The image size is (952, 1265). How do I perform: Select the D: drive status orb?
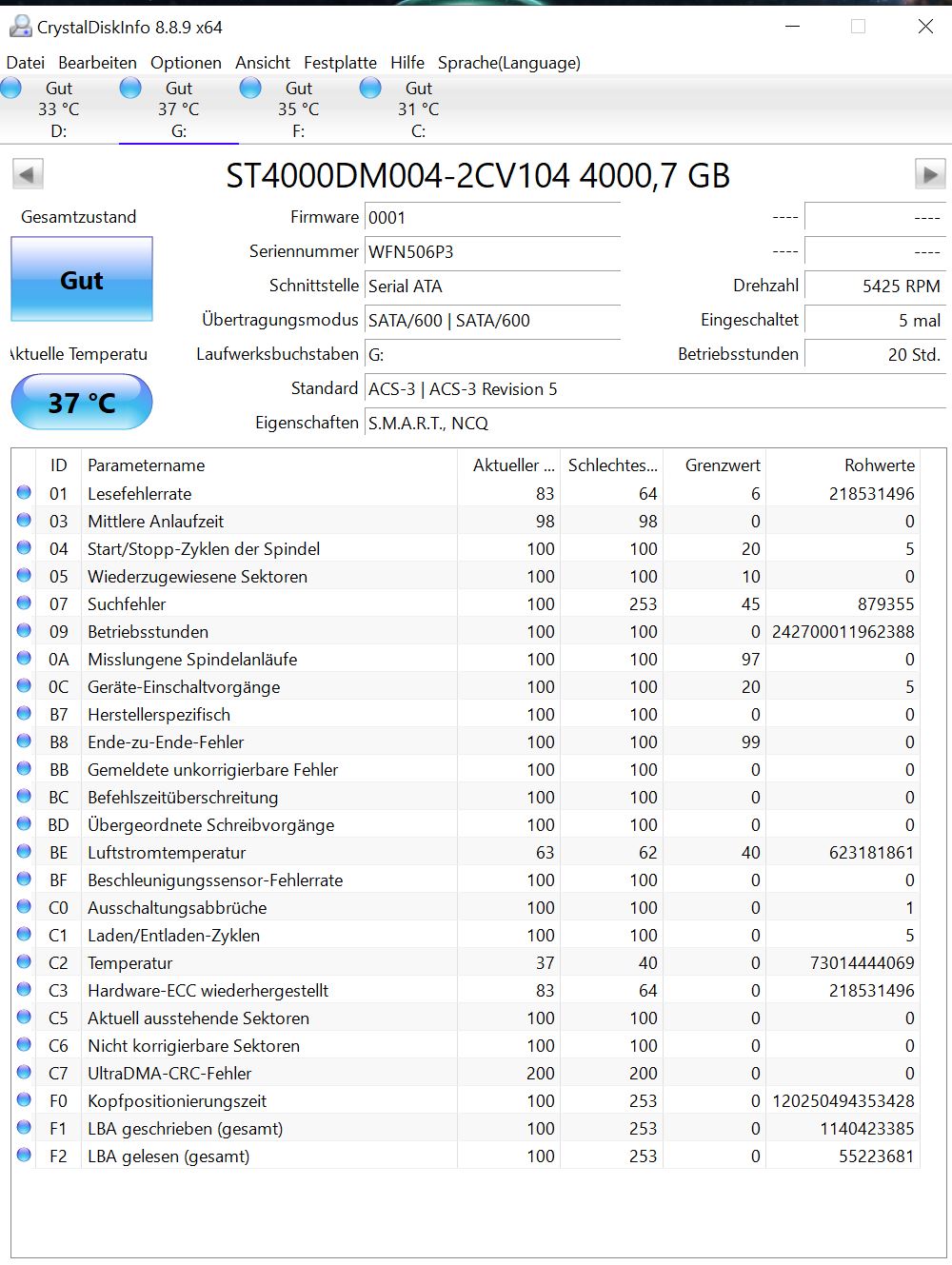click(x=11, y=89)
